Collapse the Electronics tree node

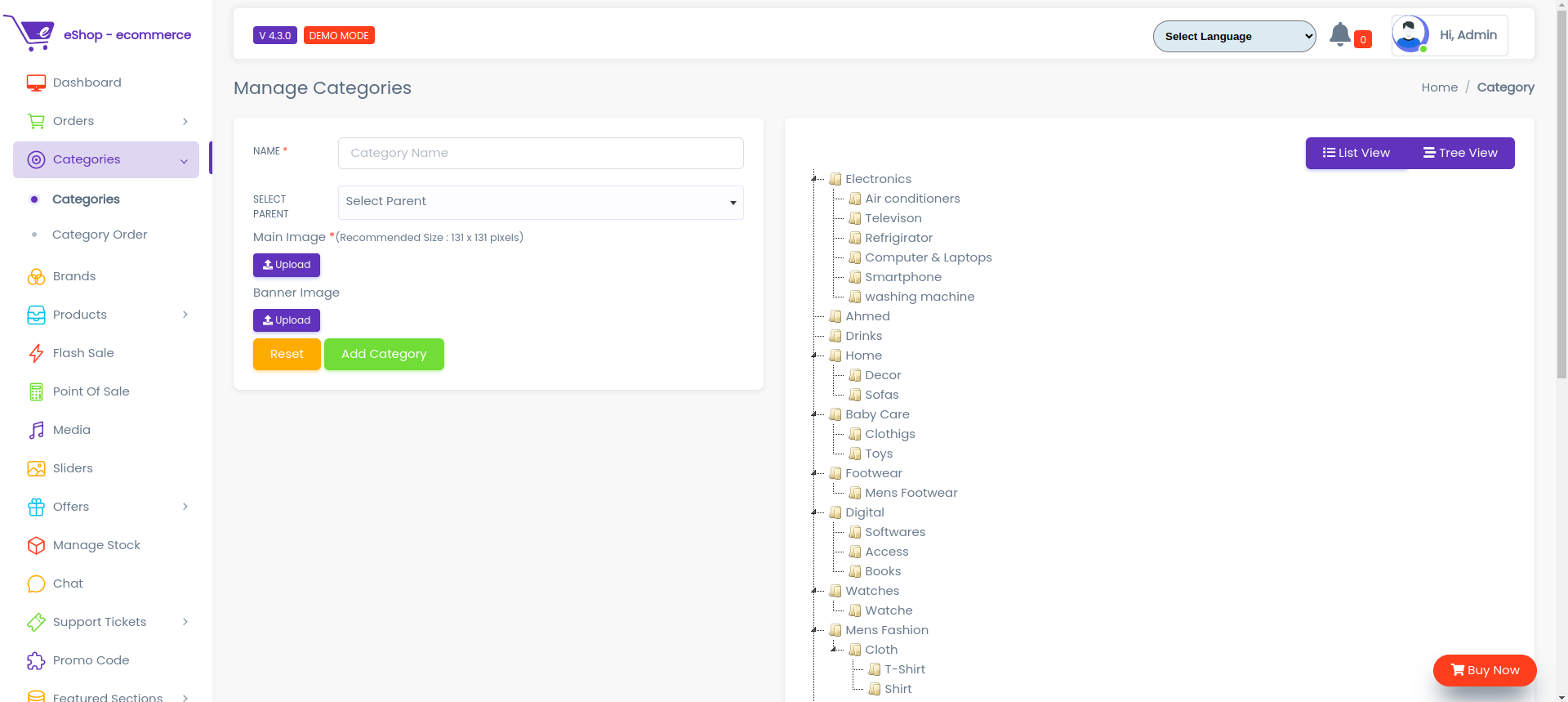[x=814, y=179]
